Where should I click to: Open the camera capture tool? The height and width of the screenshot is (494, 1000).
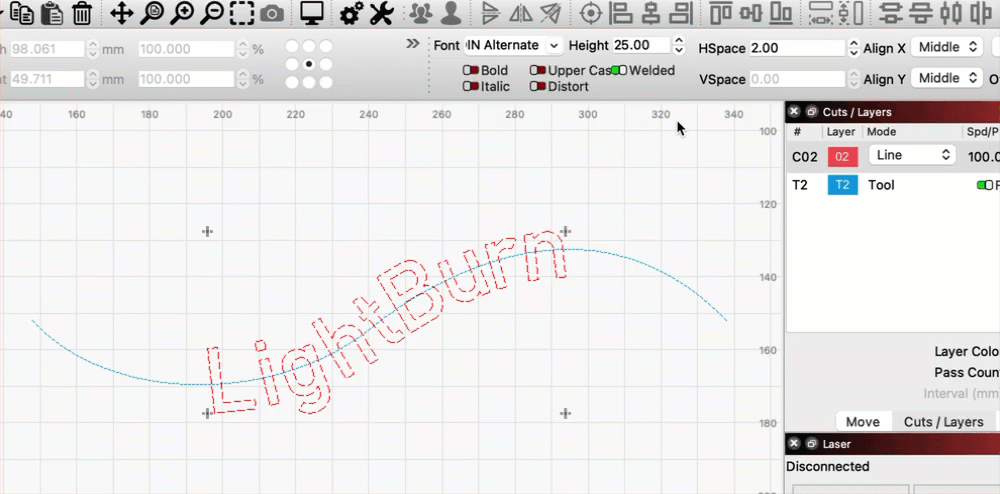click(x=271, y=14)
